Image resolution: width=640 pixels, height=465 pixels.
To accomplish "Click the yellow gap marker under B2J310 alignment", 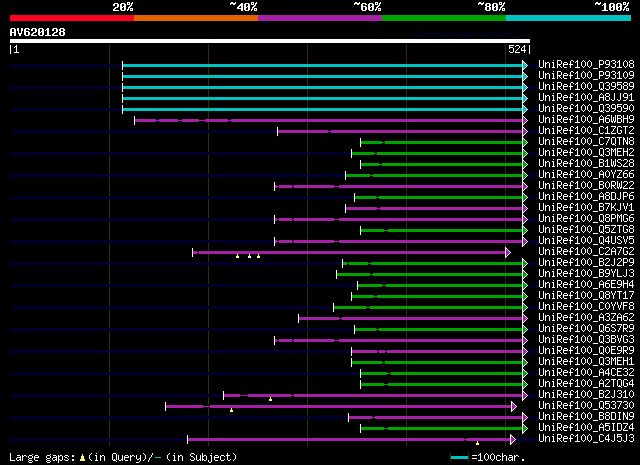I will tap(270, 399).
